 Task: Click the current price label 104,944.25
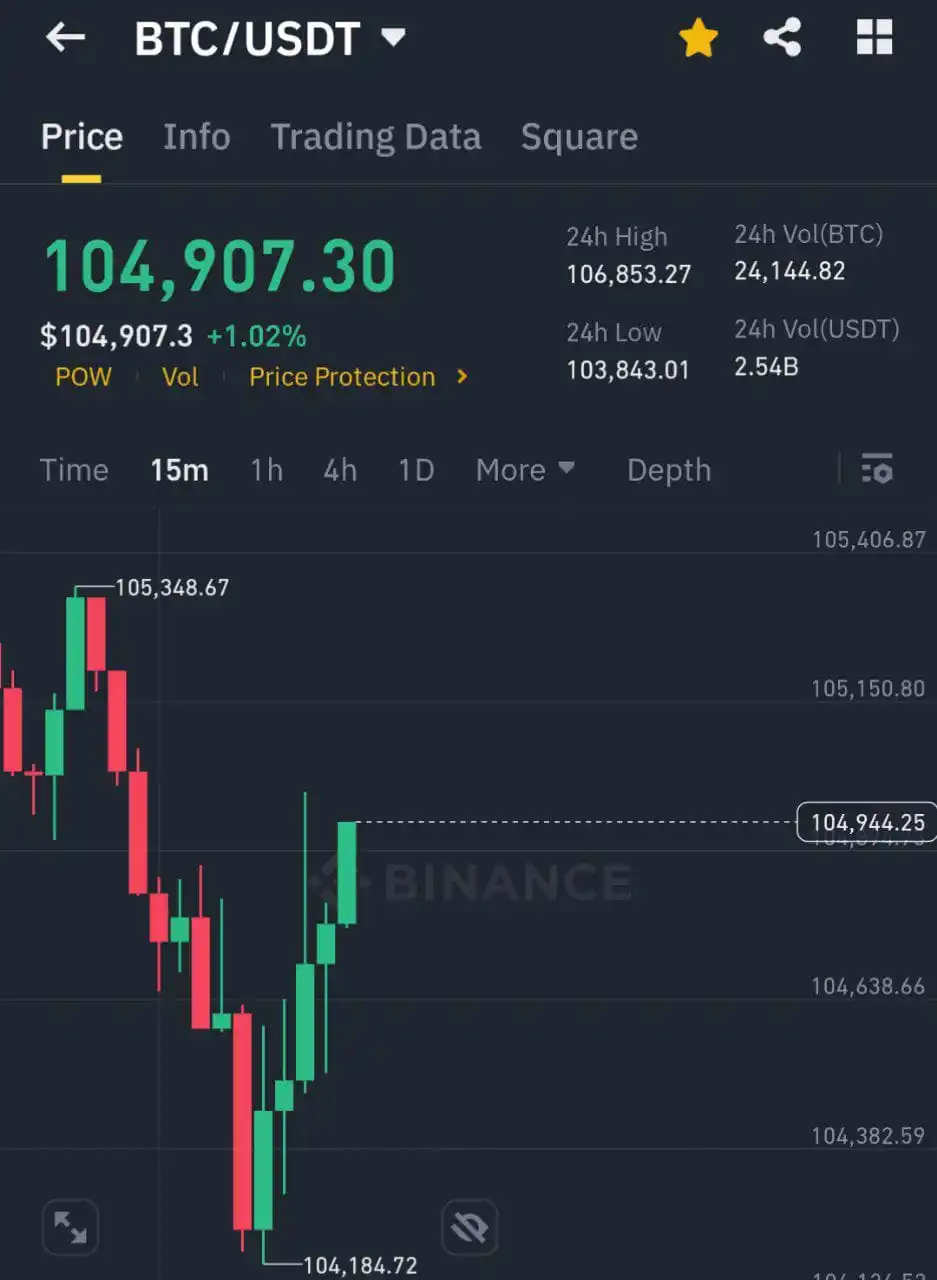tap(867, 823)
